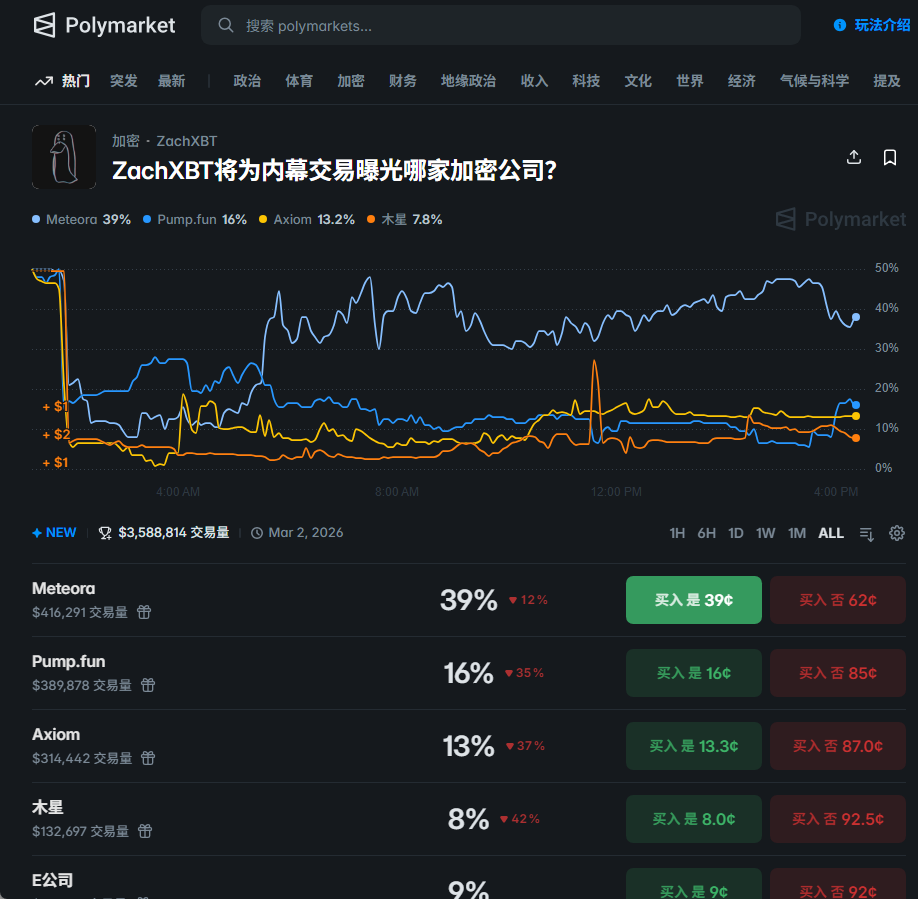Click the Polymarket logo icon
This screenshot has height=899, width=918.
tap(45, 25)
